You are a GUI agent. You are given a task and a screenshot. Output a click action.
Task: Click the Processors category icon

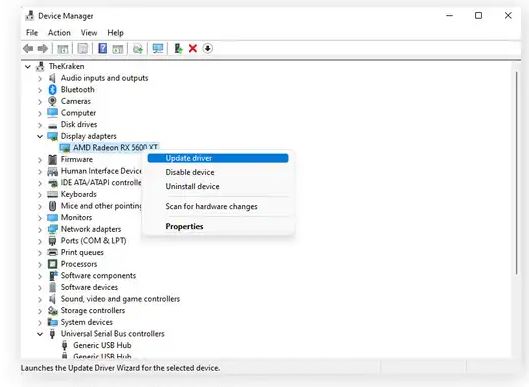coord(52,264)
